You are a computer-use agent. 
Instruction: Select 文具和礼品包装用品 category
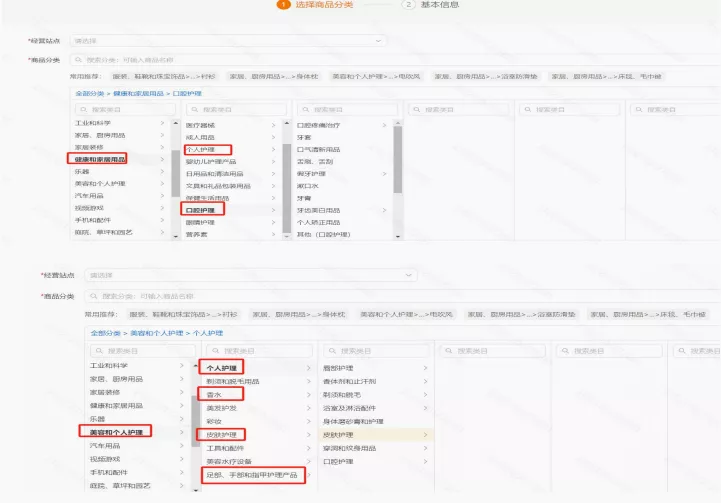point(218,186)
